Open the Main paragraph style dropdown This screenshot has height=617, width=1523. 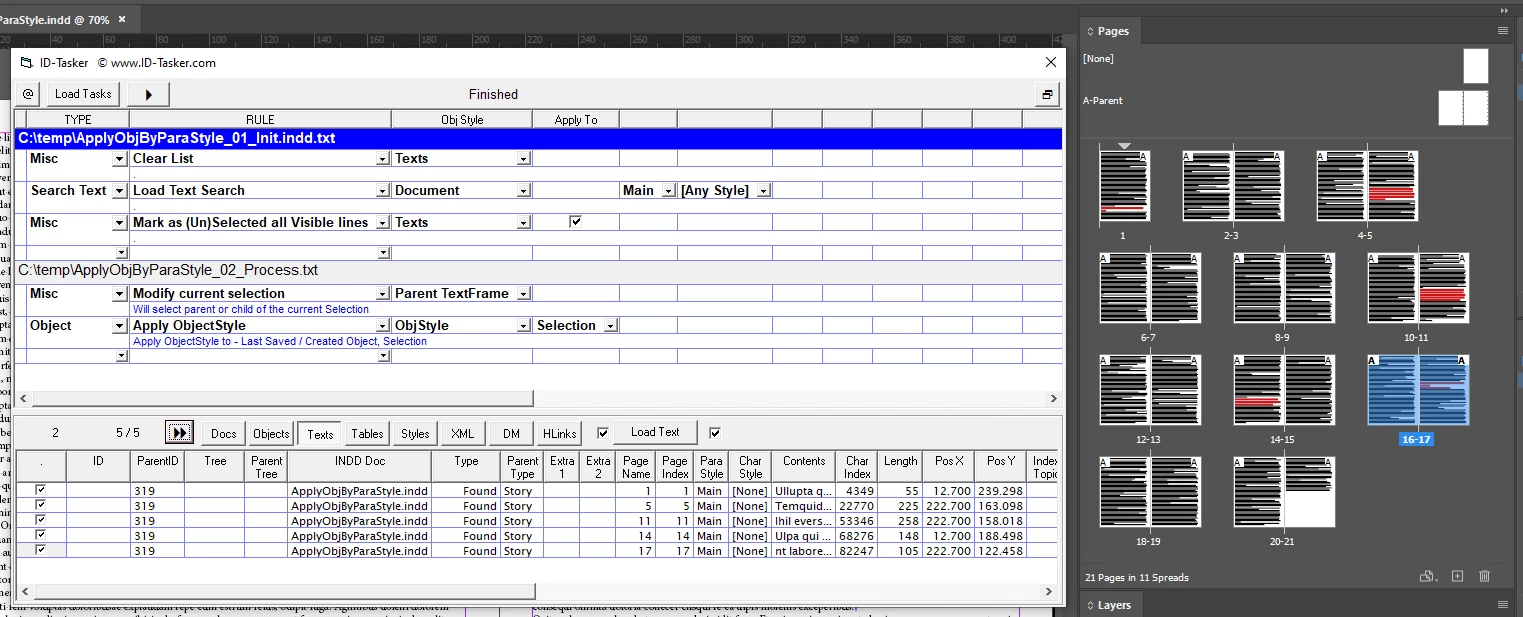pos(668,191)
